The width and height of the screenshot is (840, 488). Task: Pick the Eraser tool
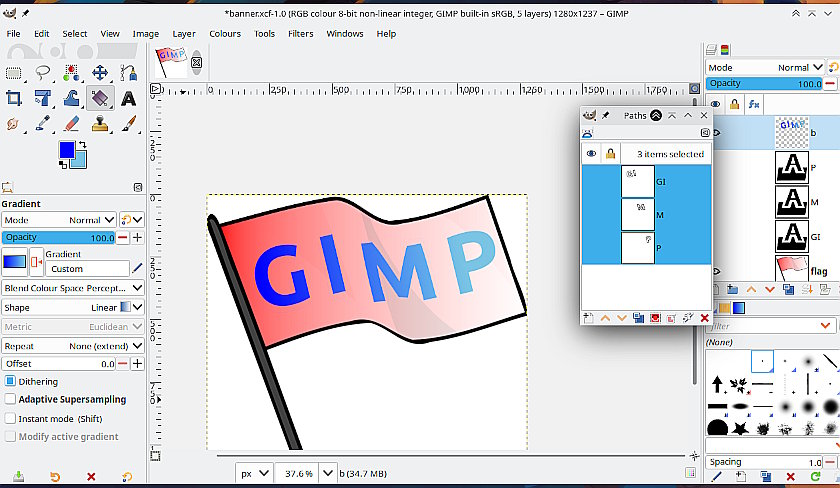pyautogui.click(x=71, y=124)
